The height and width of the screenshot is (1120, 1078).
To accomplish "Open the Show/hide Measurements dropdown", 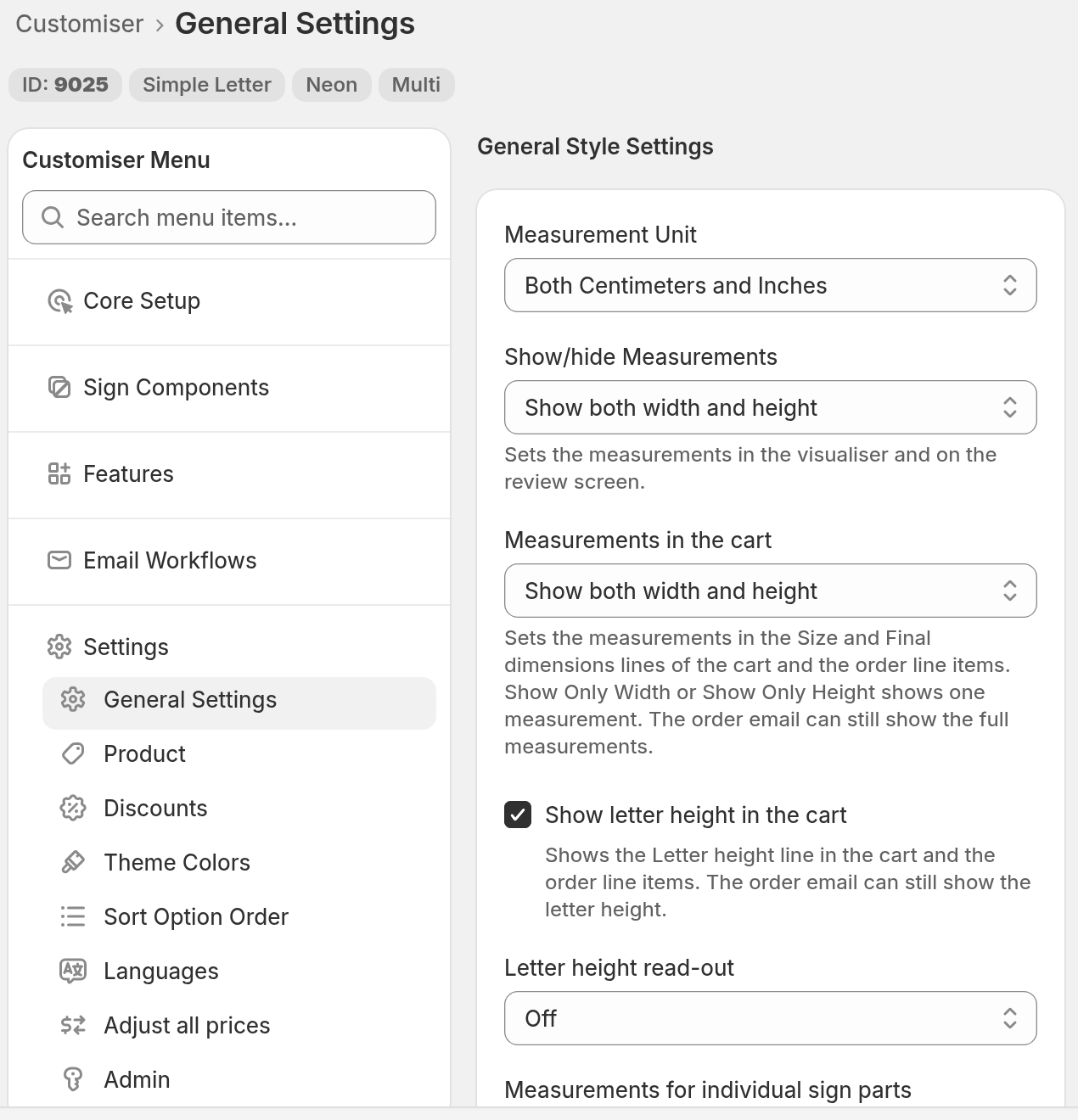I will (771, 407).
